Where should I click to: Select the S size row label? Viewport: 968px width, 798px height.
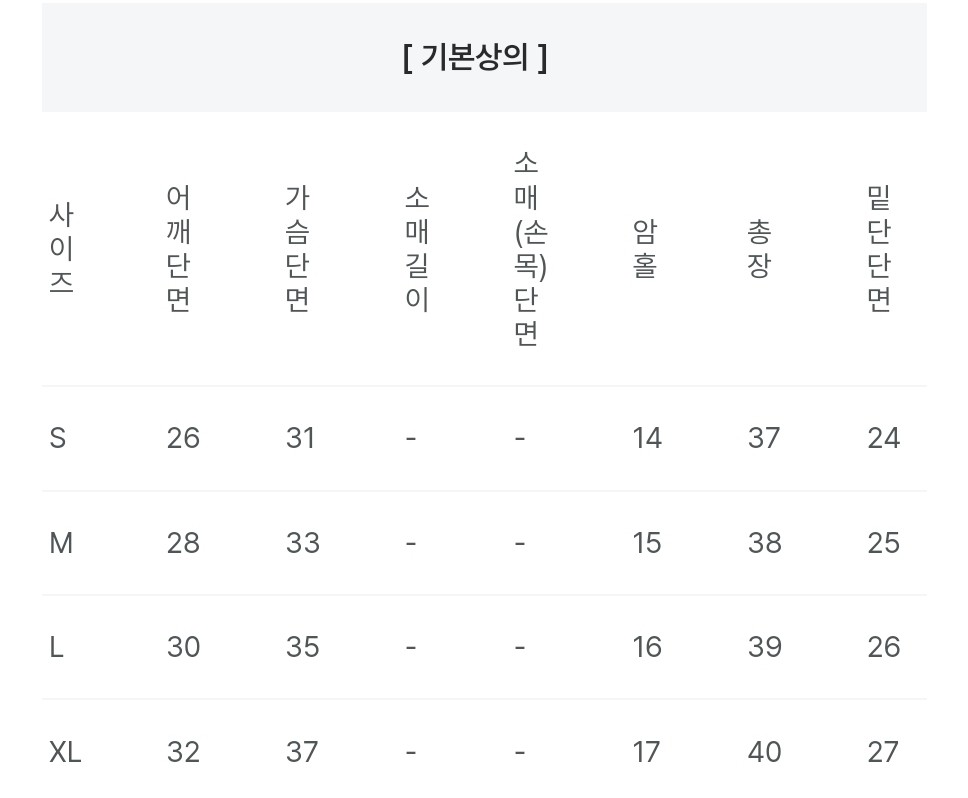(x=58, y=438)
